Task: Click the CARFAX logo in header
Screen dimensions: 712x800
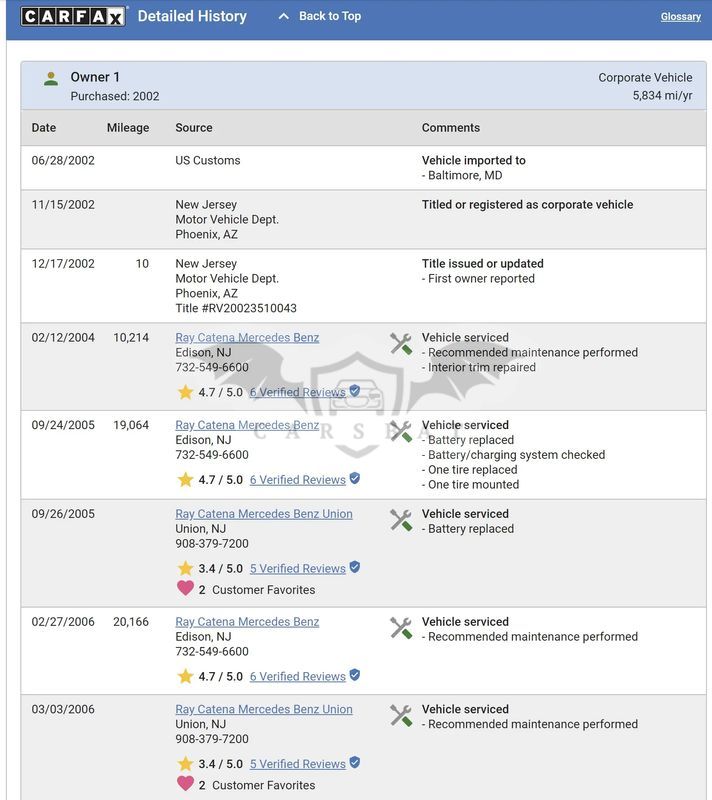Action: coord(73,16)
